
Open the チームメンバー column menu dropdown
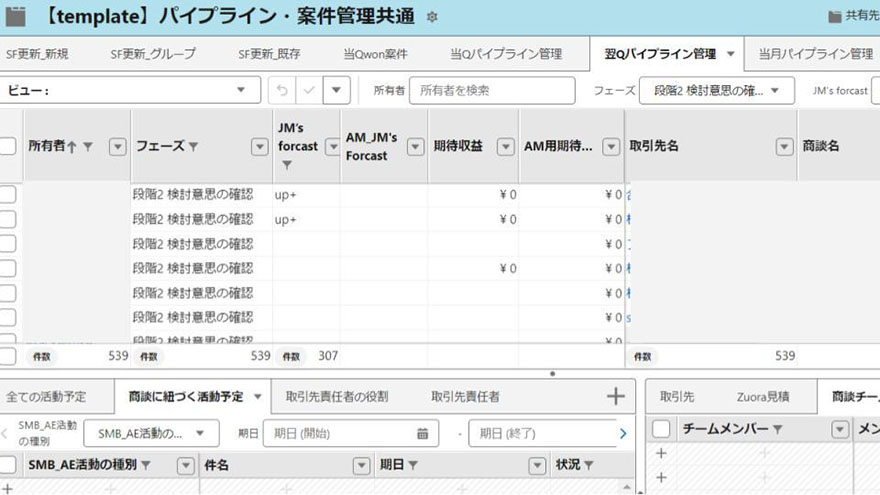[x=840, y=429]
